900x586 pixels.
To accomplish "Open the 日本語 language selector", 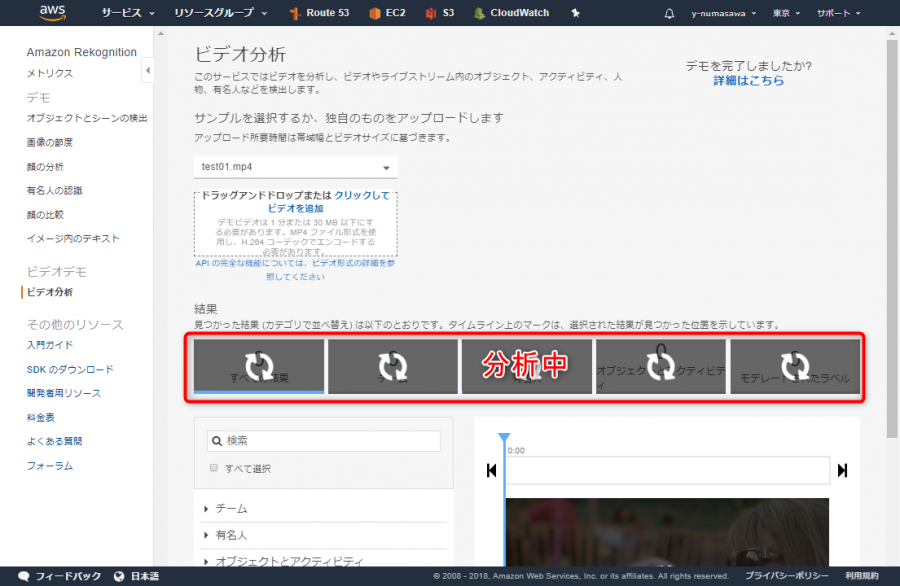I will tap(137, 576).
